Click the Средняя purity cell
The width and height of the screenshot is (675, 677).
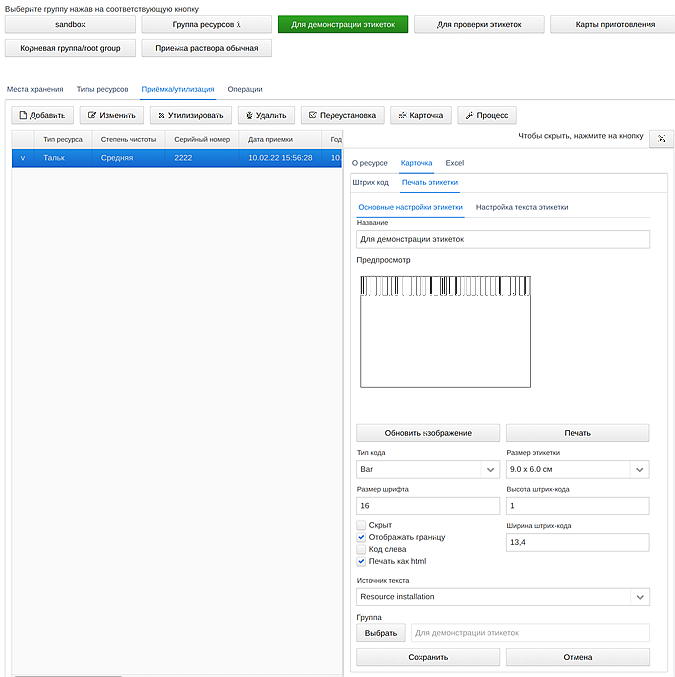128,158
